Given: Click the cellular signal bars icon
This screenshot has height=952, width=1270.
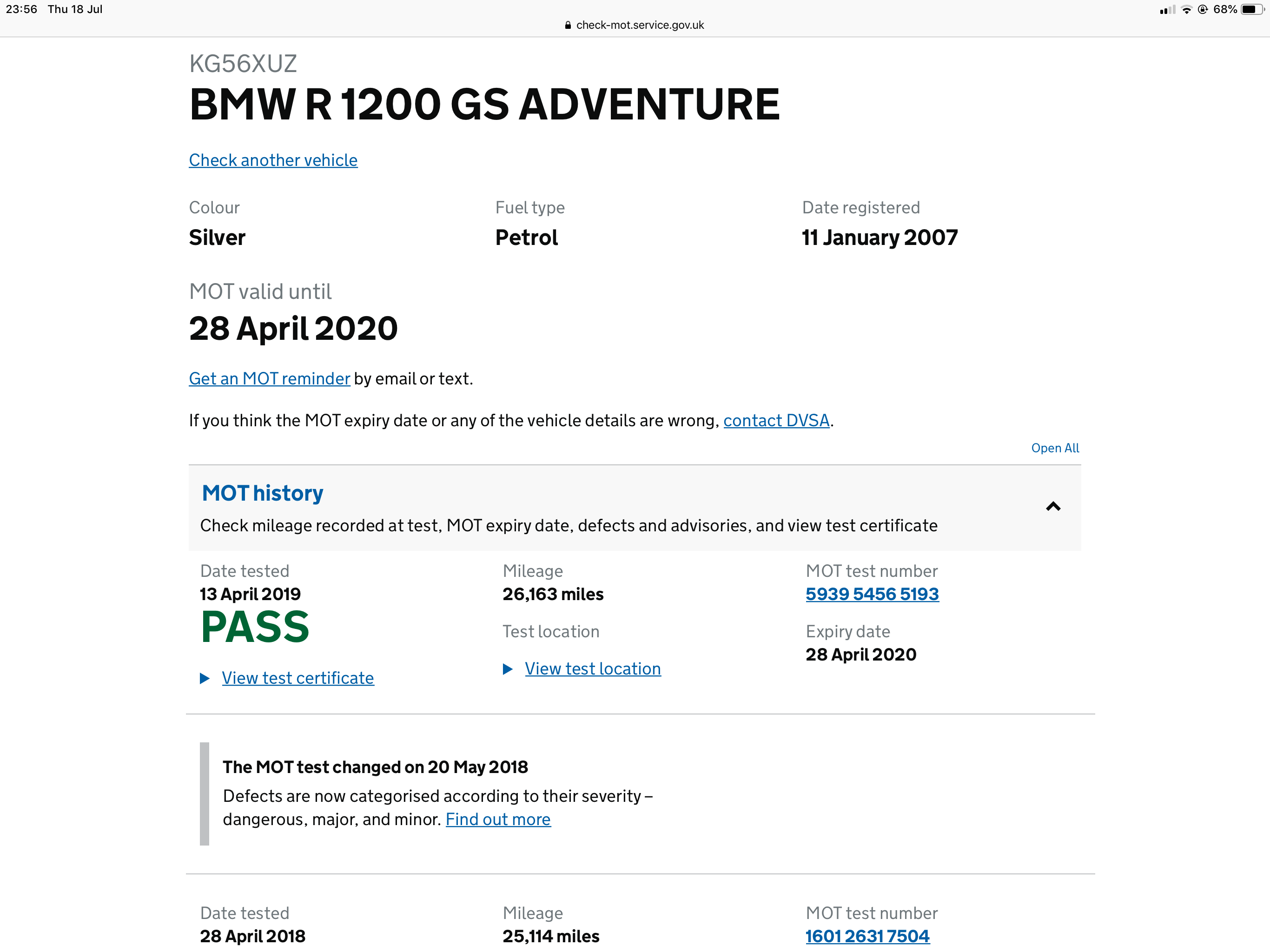Looking at the screenshot, I should (1167, 10).
